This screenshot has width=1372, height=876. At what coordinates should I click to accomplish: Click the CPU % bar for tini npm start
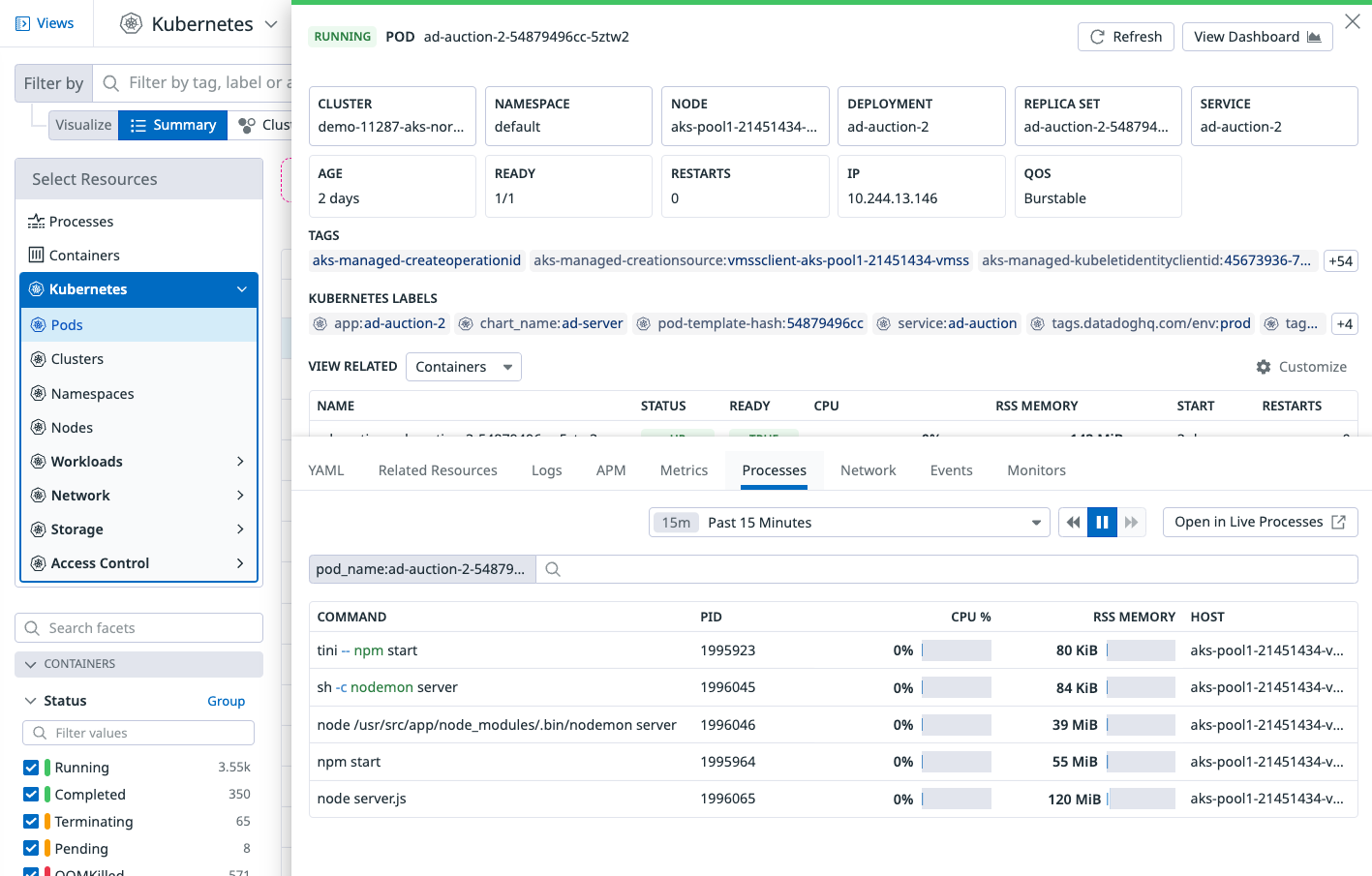click(x=957, y=650)
